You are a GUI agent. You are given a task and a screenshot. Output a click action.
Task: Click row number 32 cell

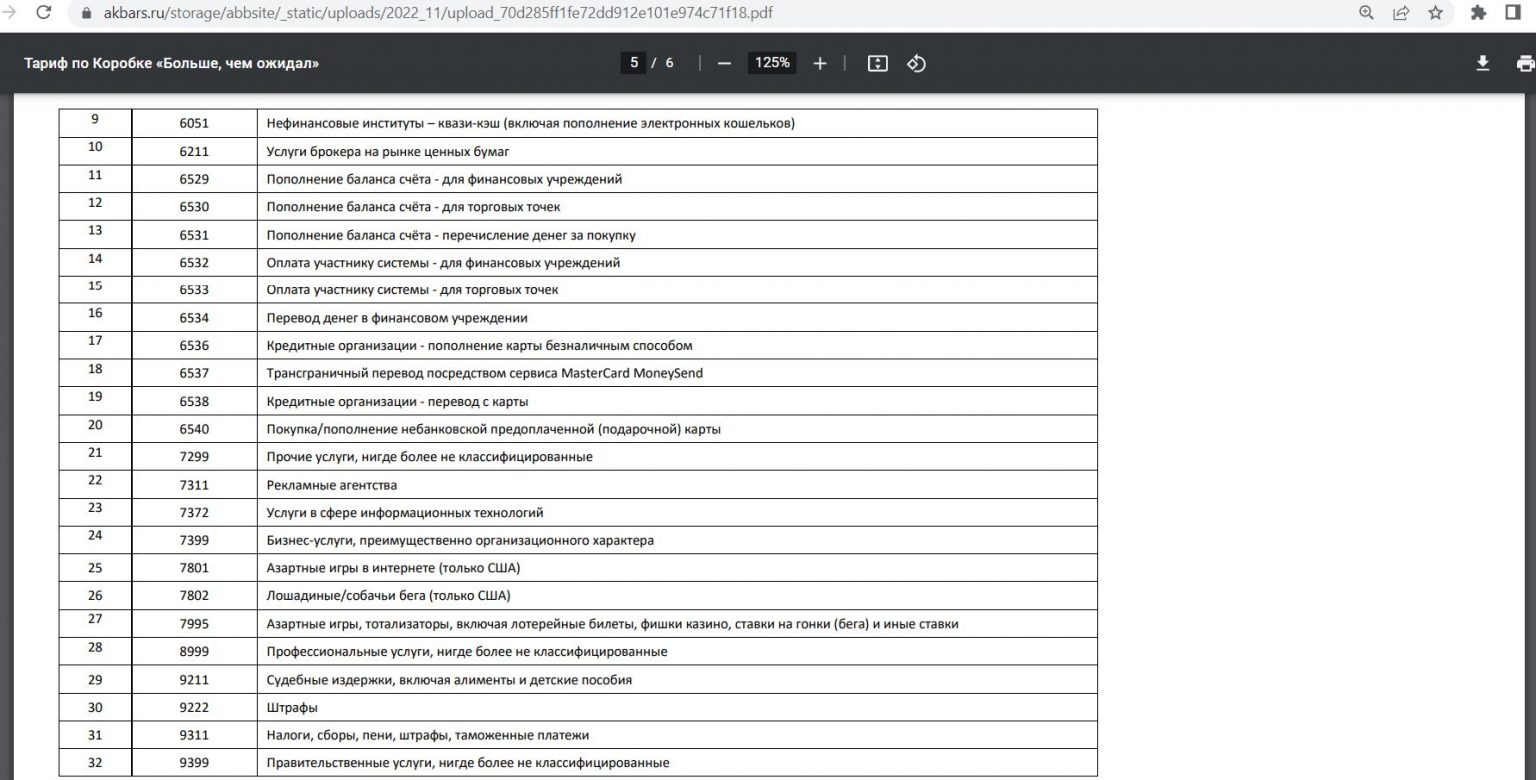tap(95, 763)
